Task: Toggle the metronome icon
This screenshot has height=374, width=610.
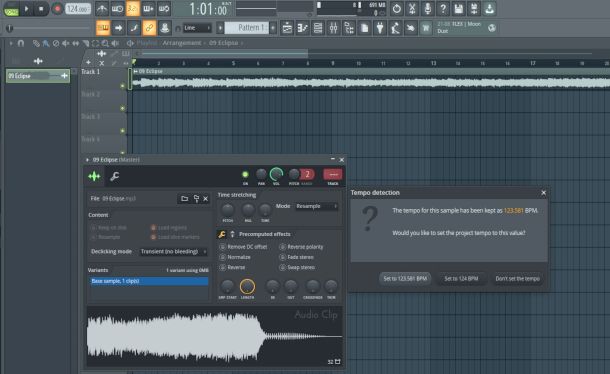Action: (x=102, y=9)
